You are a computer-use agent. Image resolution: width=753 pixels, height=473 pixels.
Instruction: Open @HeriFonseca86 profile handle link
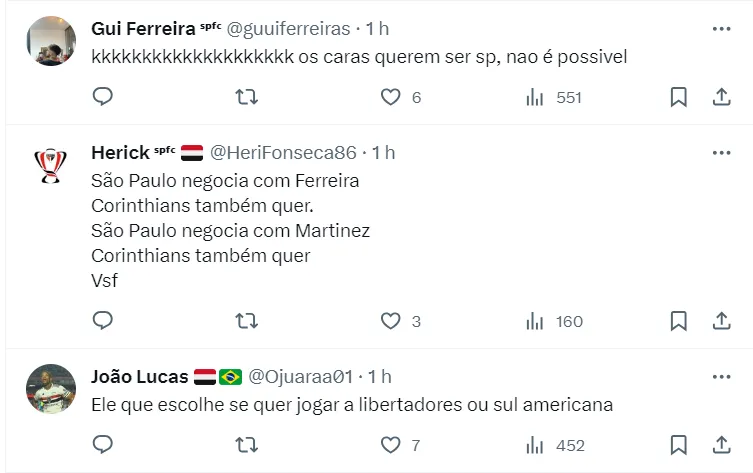[282, 153]
